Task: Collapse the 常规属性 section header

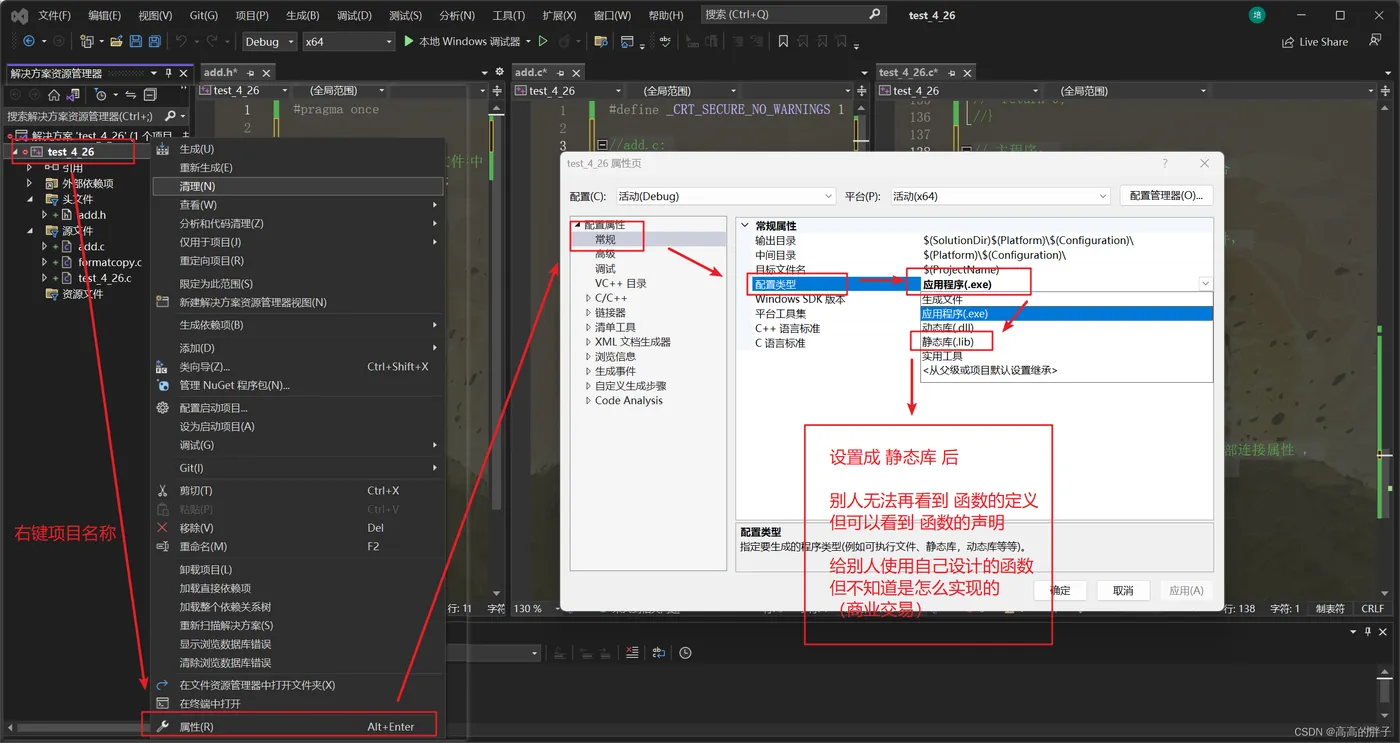Action: (x=744, y=226)
